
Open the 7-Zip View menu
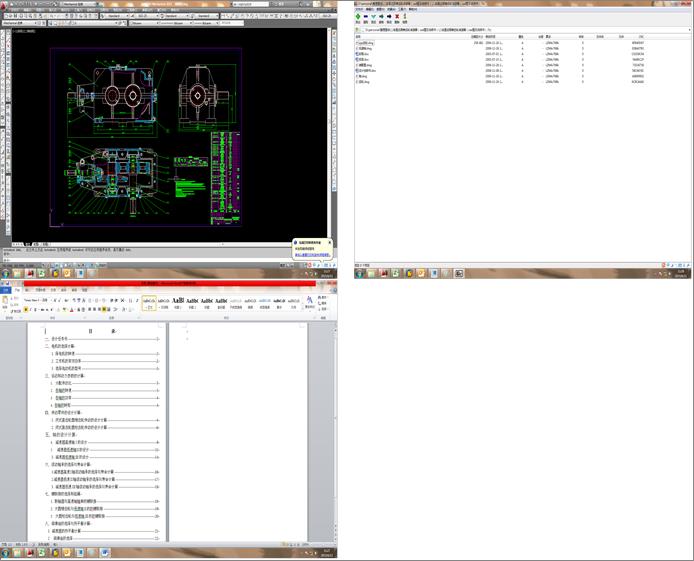(381, 9)
